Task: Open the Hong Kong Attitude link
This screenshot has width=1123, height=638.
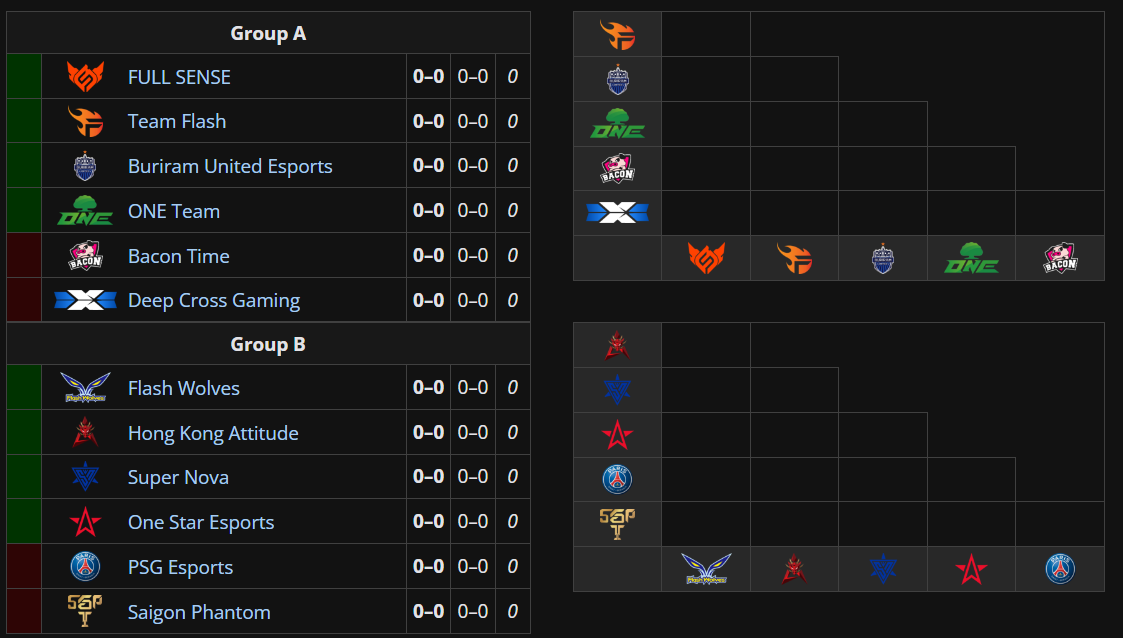Action: tap(213, 433)
